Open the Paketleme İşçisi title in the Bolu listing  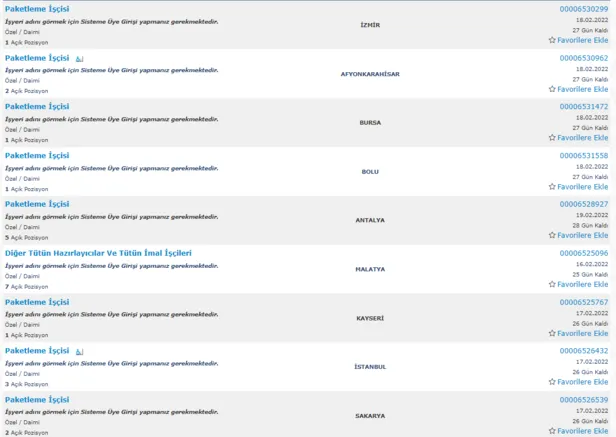tap(37, 156)
